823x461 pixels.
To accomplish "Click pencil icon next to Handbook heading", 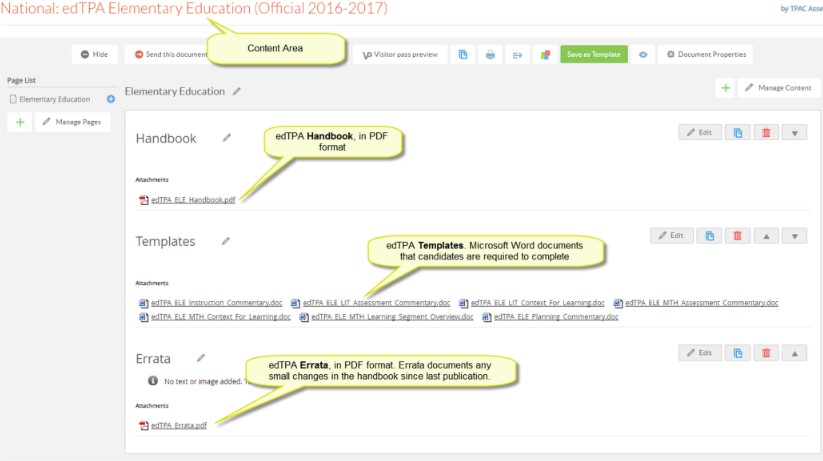I will point(227,138).
